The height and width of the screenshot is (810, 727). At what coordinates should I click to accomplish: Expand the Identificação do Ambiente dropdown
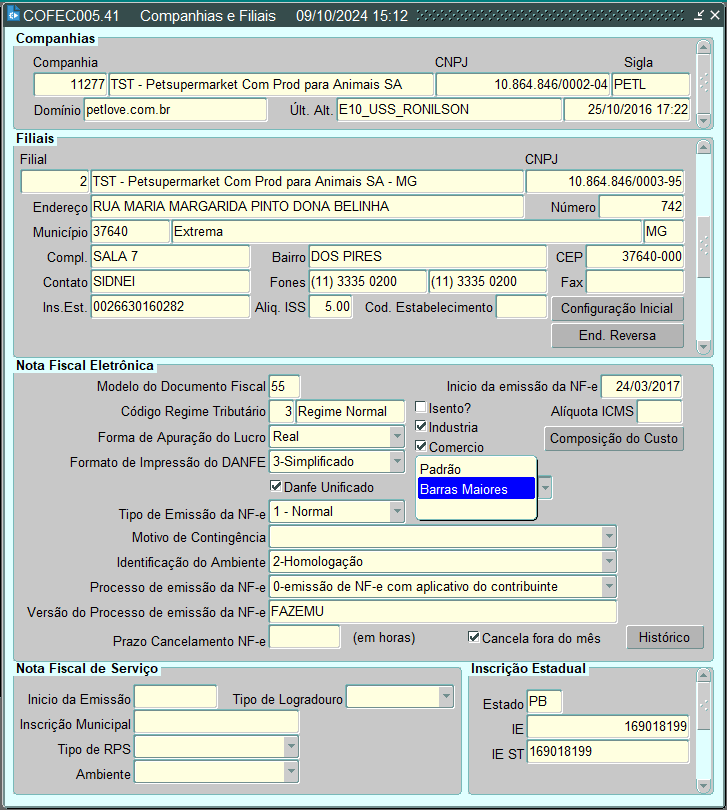609,562
